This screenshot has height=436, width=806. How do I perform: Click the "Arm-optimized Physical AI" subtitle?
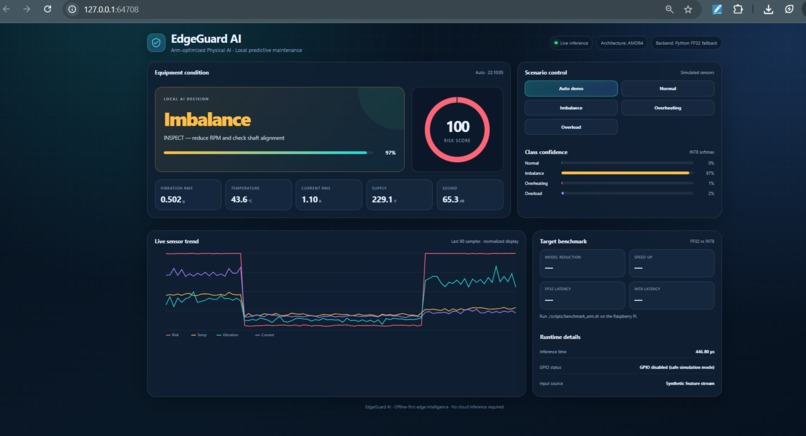236,50
